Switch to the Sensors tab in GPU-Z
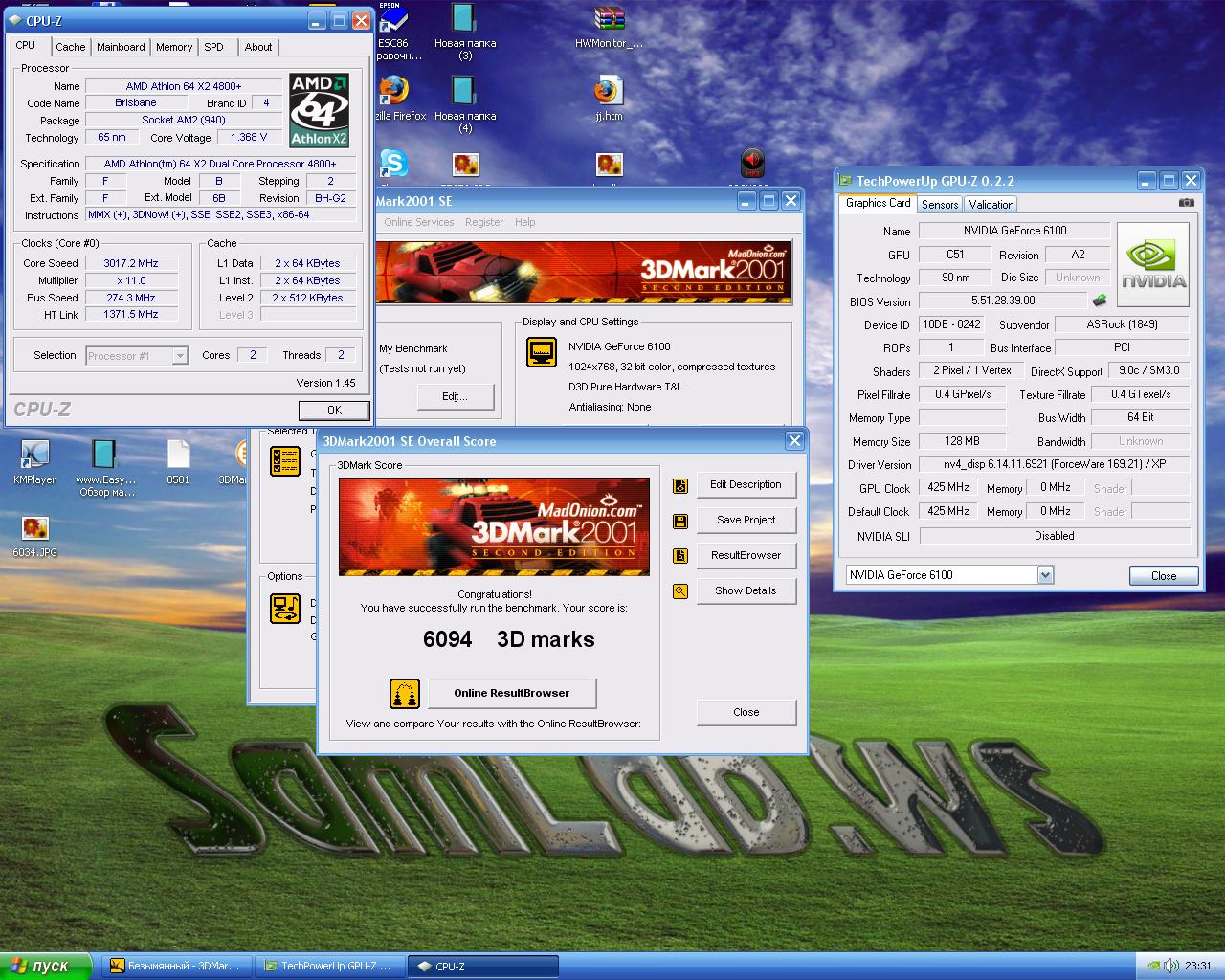The image size is (1225, 980). (940, 205)
